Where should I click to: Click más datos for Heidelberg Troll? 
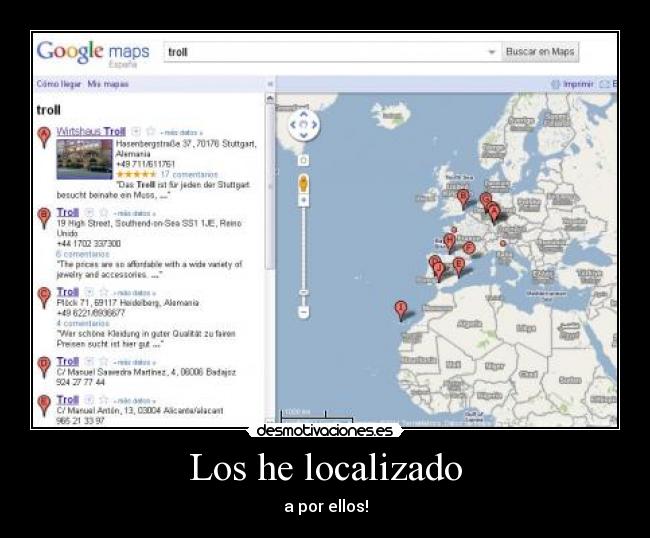(134, 293)
